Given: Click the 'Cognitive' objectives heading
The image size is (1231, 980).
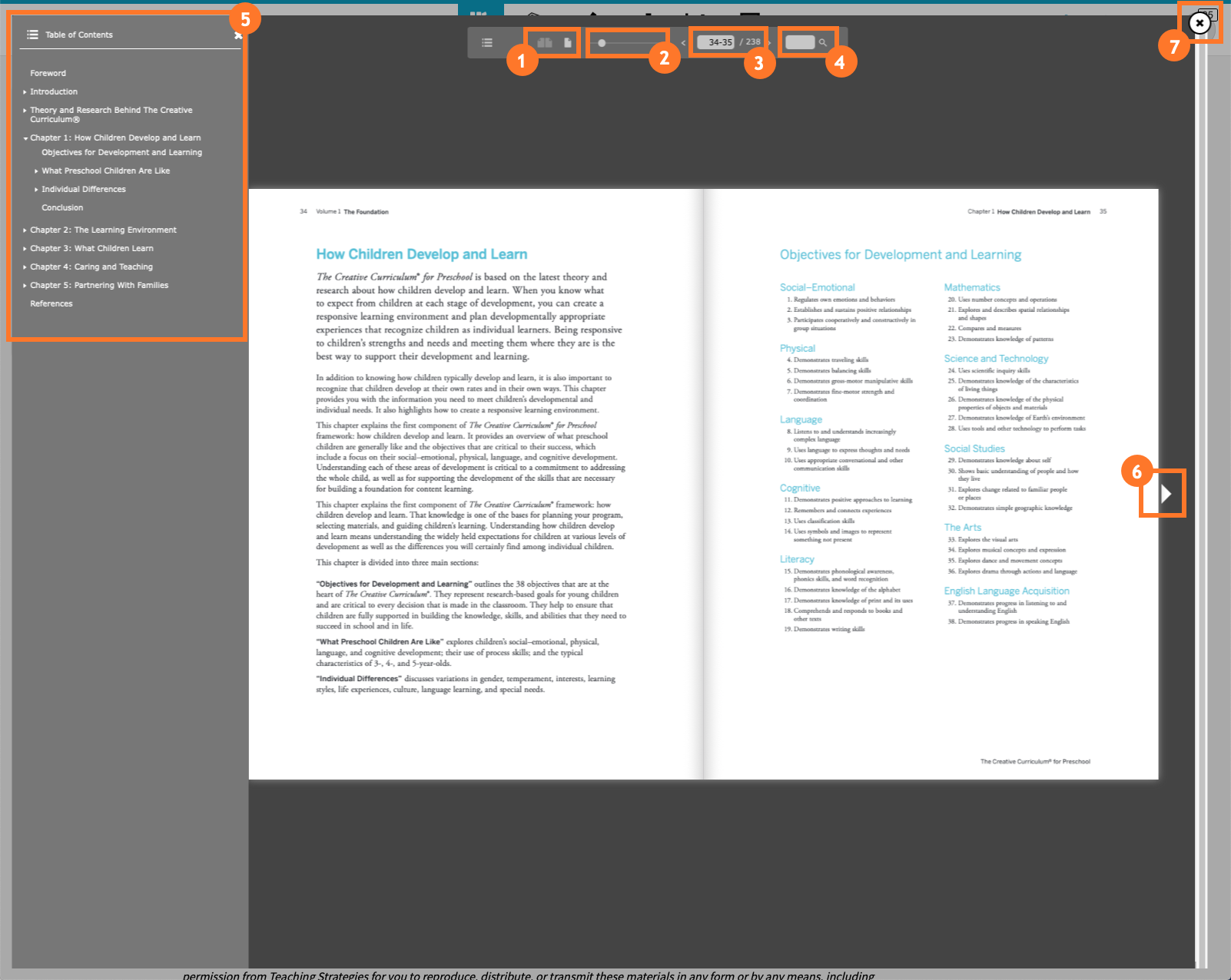Looking at the screenshot, I should 800,488.
